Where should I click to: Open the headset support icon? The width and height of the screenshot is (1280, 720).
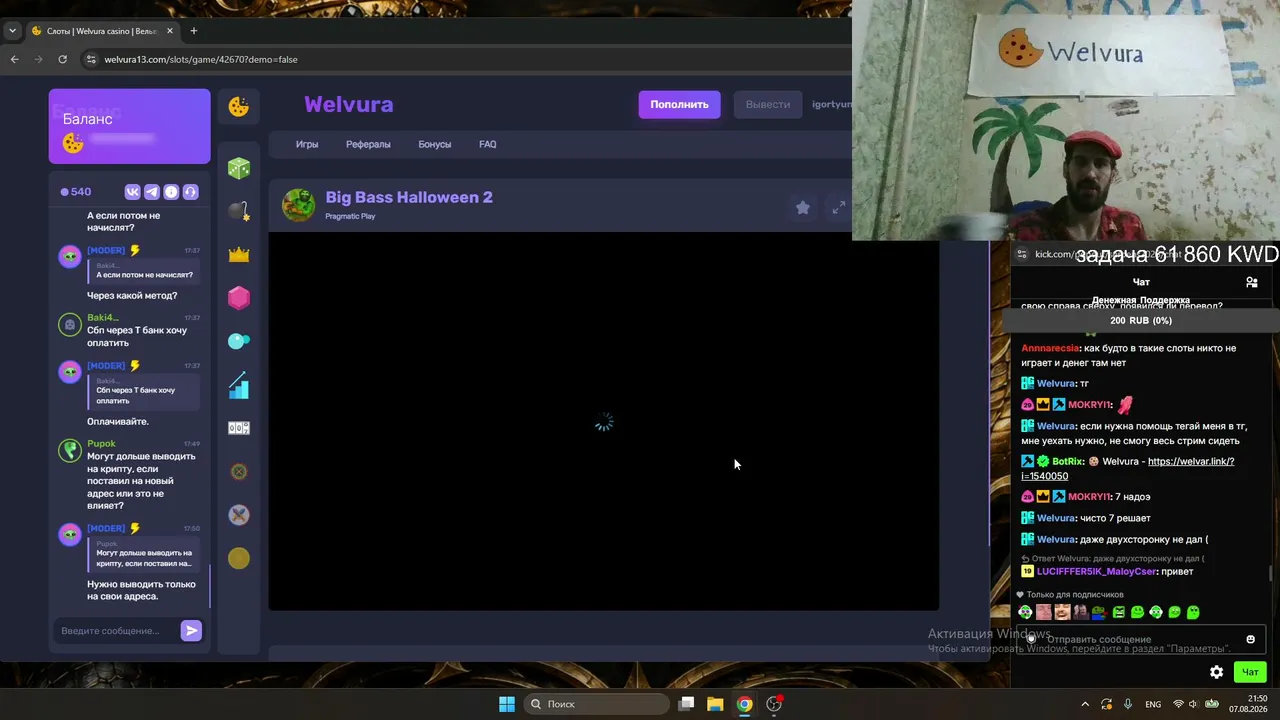(x=190, y=192)
